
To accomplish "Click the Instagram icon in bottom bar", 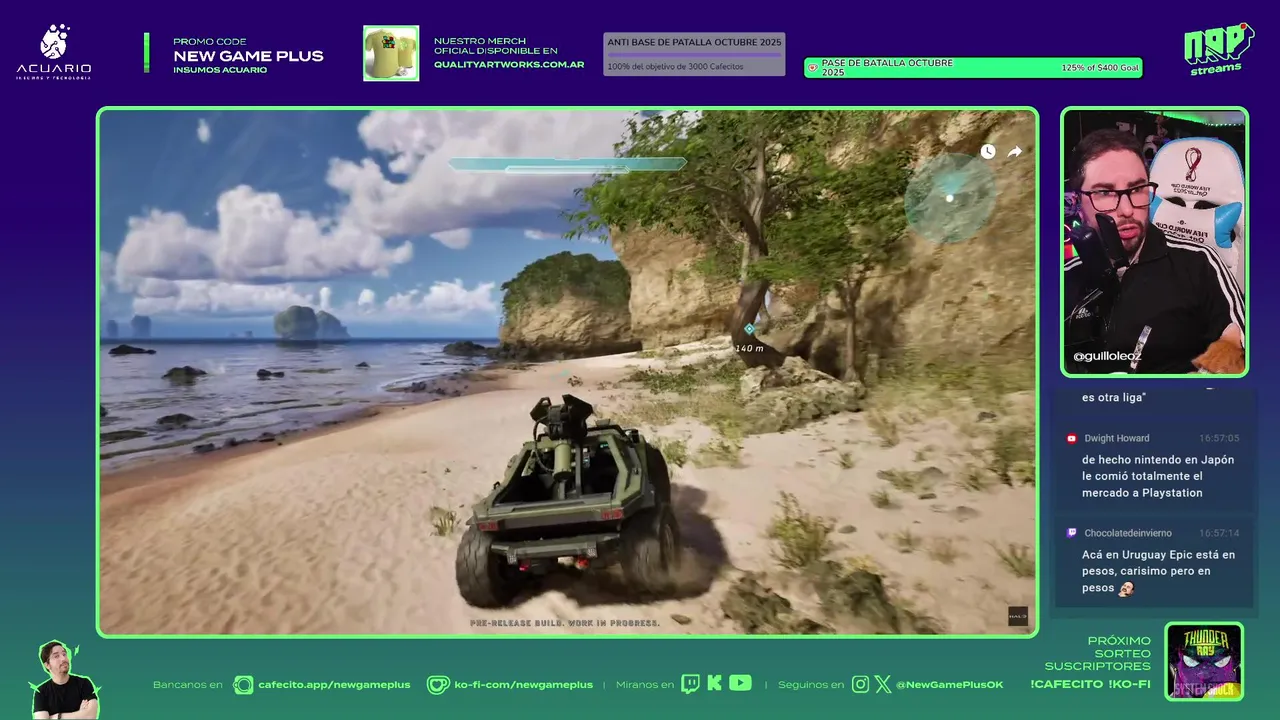I will coord(861,684).
